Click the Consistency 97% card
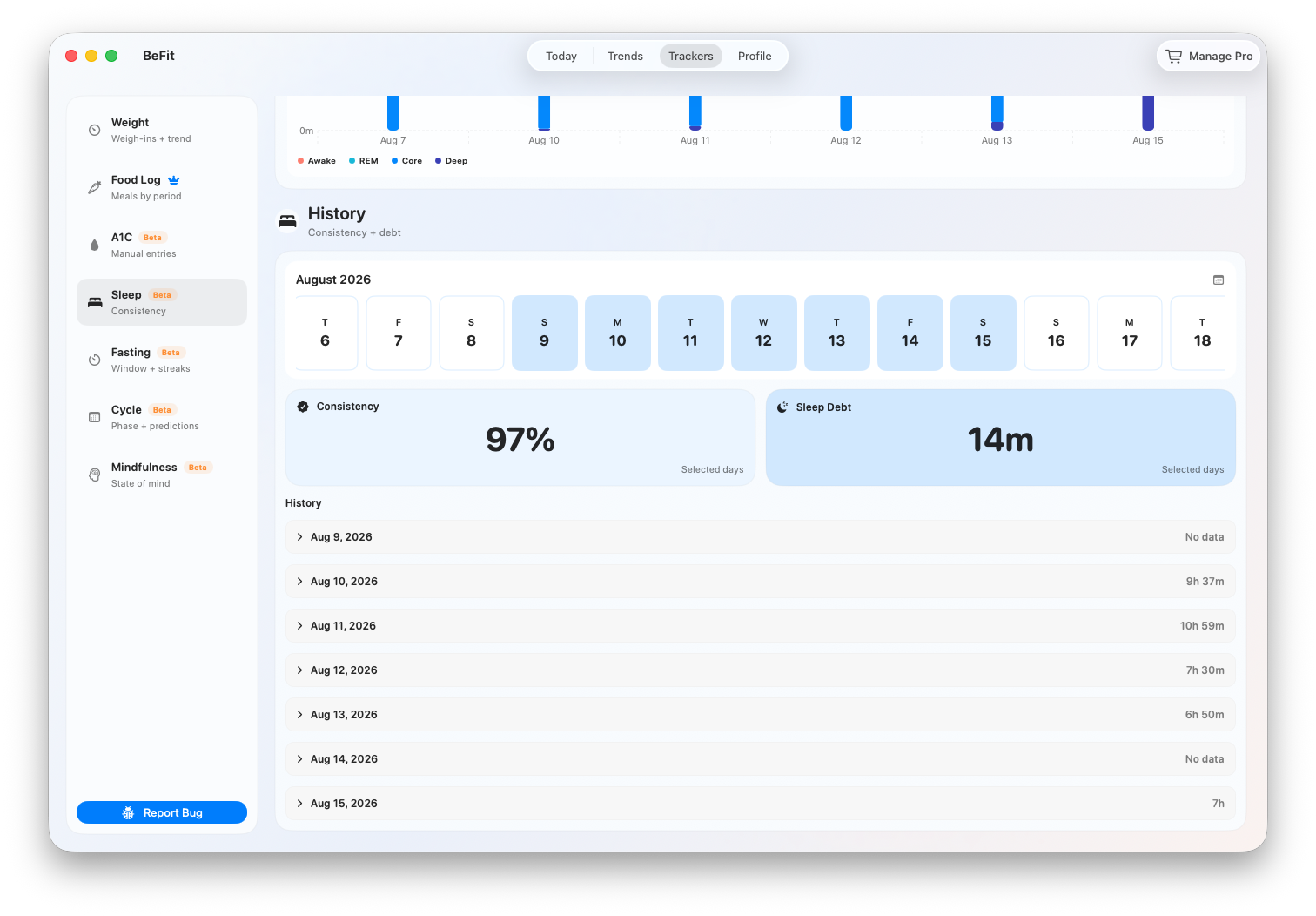Image resolution: width=1316 pixels, height=916 pixels. coord(520,437)
